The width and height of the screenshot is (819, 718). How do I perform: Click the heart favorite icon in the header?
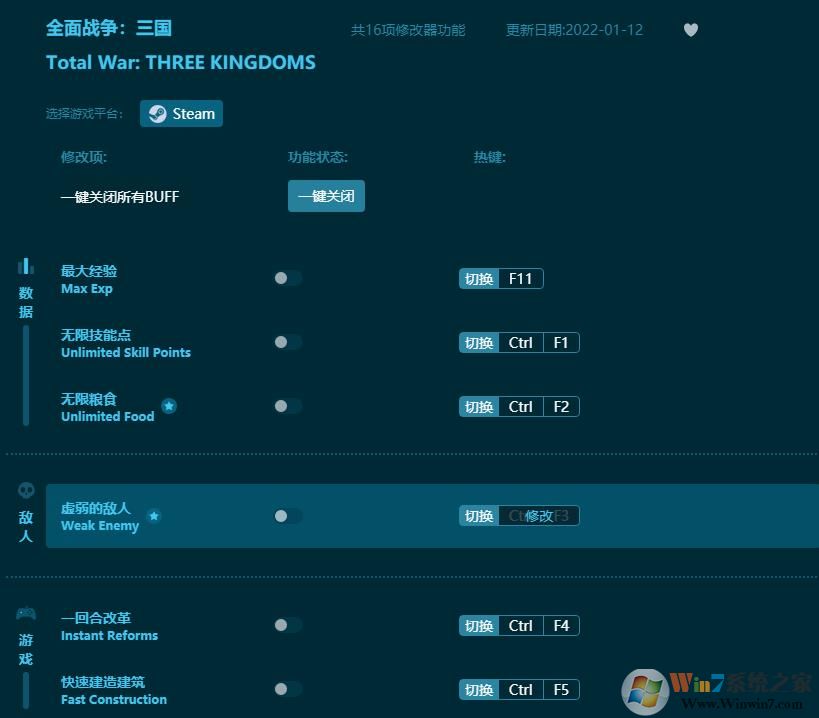(690, 30)
